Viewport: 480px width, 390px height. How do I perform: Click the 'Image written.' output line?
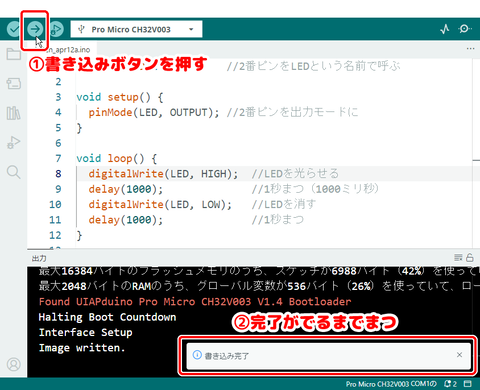(82, 348)
